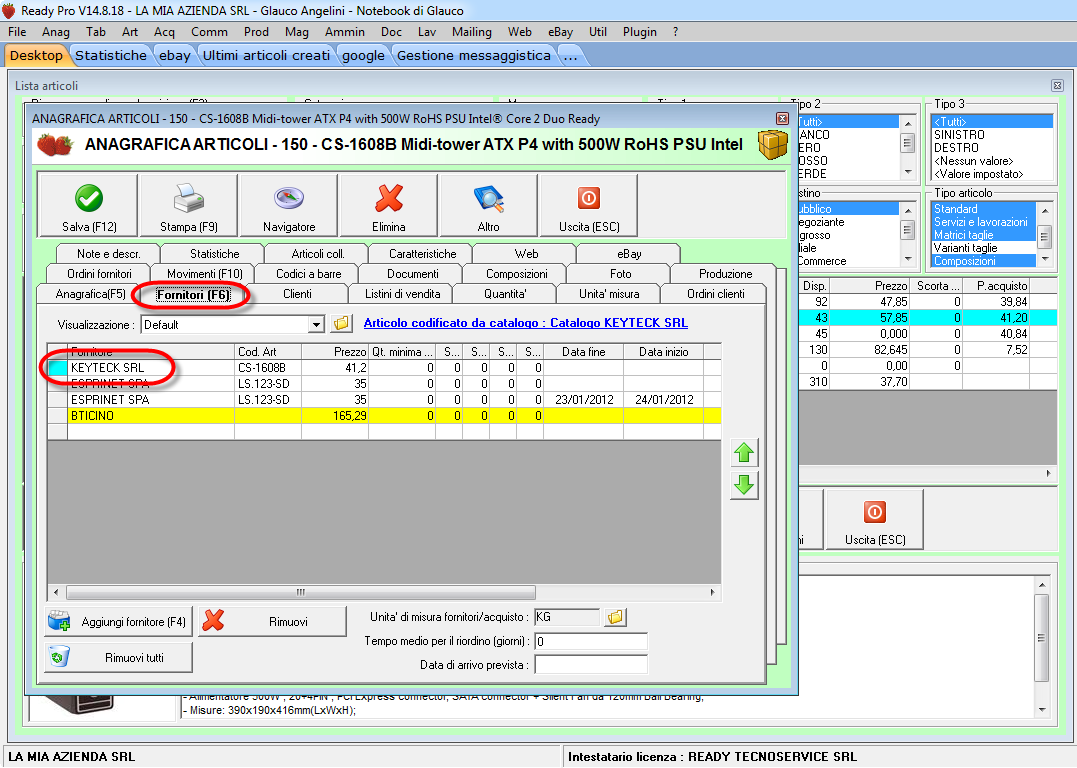This screenshot has height=768, width=1077.
Task: Click Uscita (ESC) in Lista articoli window
Action: (875, 520)
